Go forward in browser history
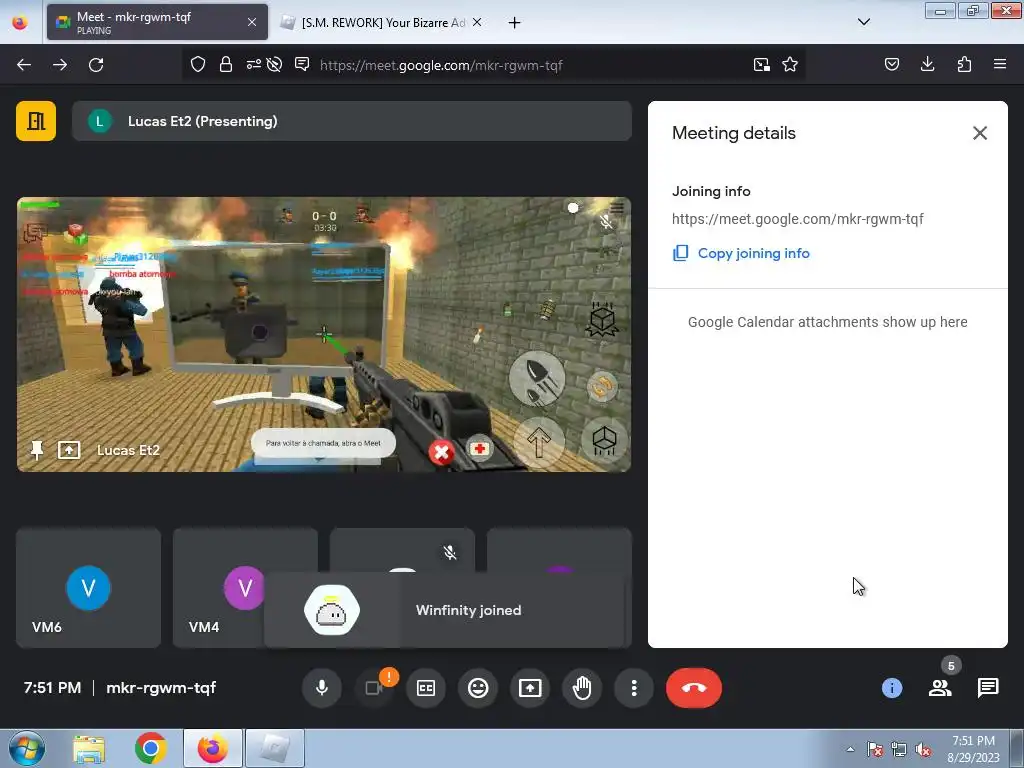Image resolution: width=1024 pixels, height=768 pixels. pos(60,65)
